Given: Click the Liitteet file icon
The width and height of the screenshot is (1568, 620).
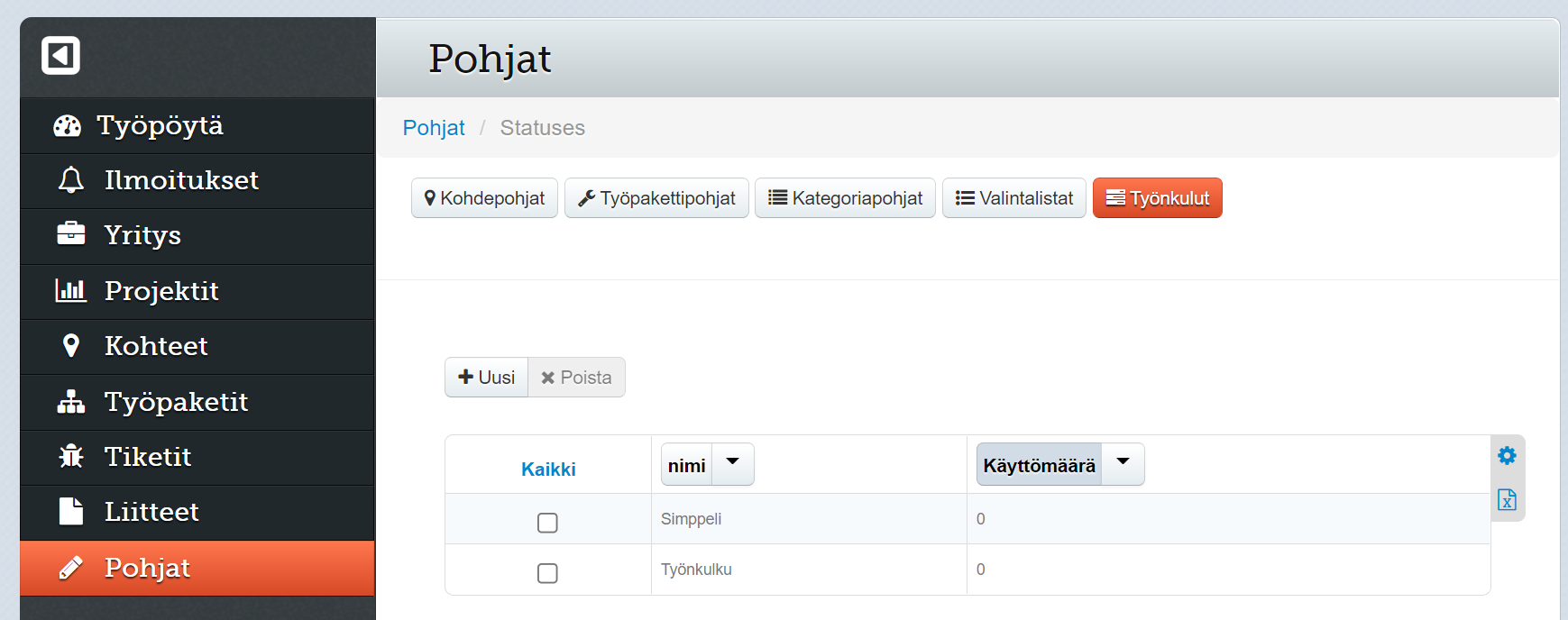Looking at the screenshot, I should (71, 511).
